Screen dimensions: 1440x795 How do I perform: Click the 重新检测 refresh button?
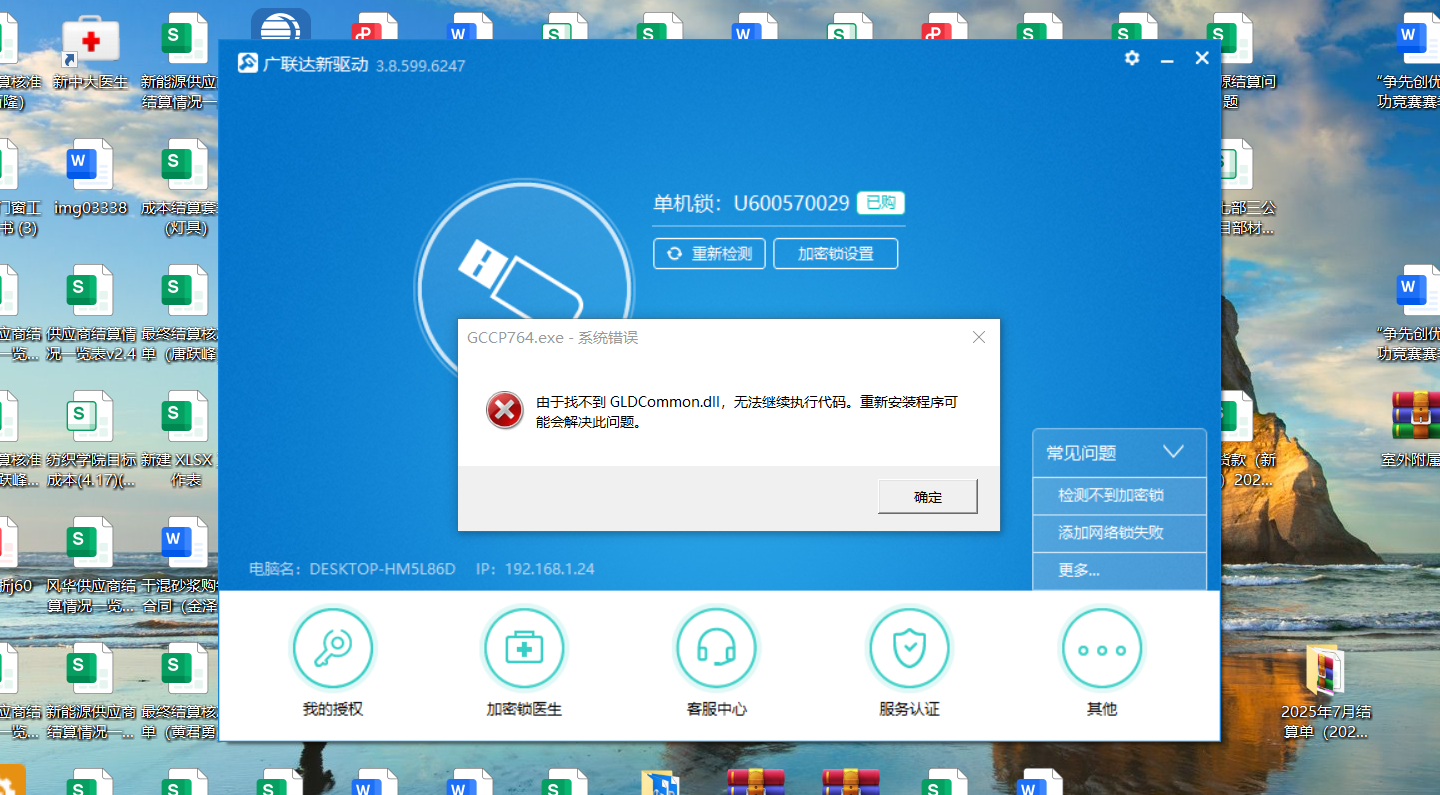709,254
